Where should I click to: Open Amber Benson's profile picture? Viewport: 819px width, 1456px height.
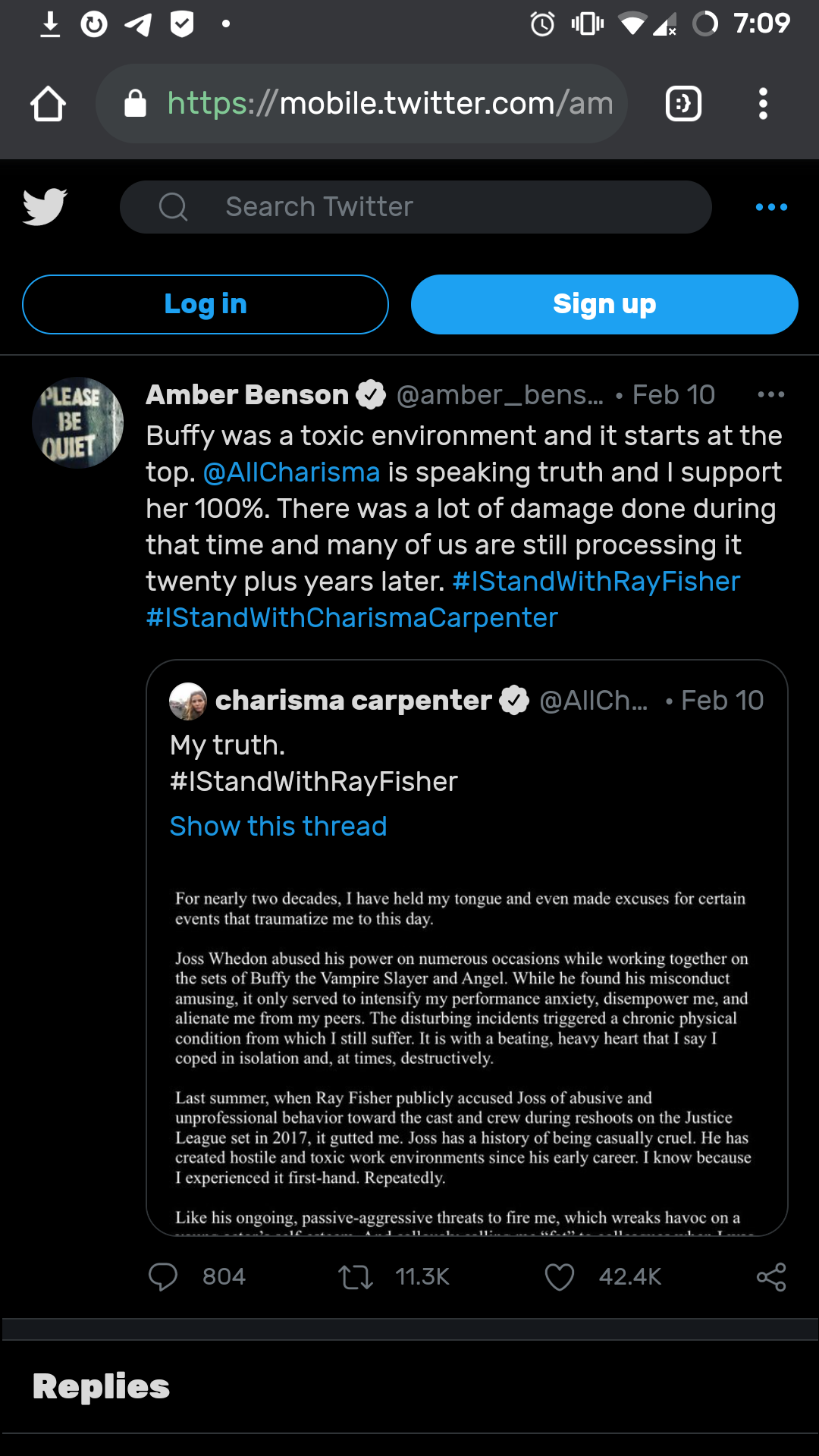77,422
